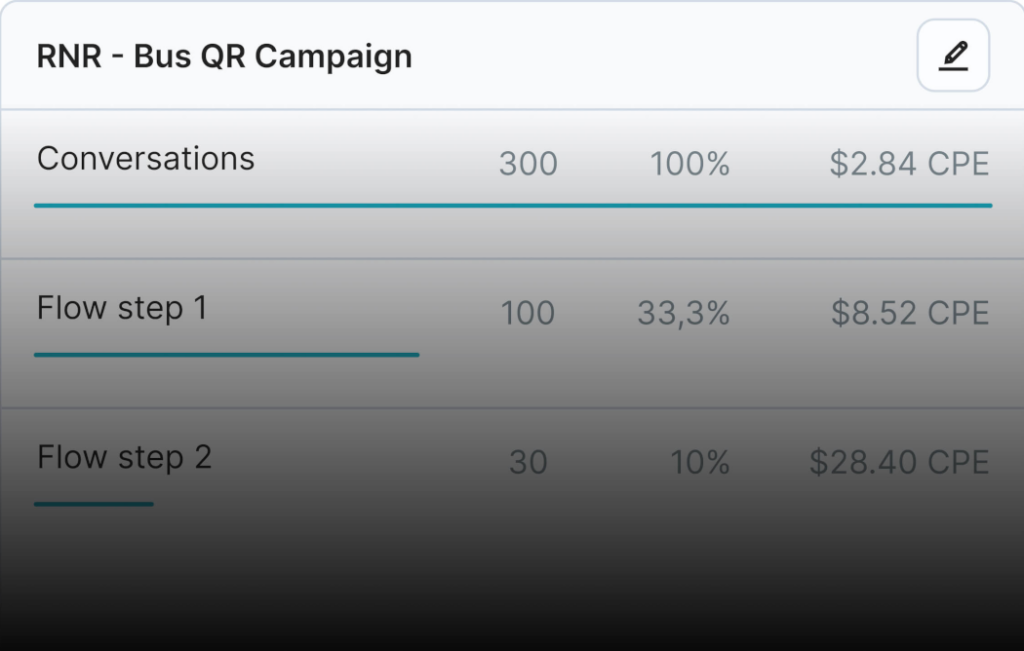Select the RNR - Bus QR Campaign title
Screen dimensions: 1024x651
click(x=224, y=56)
